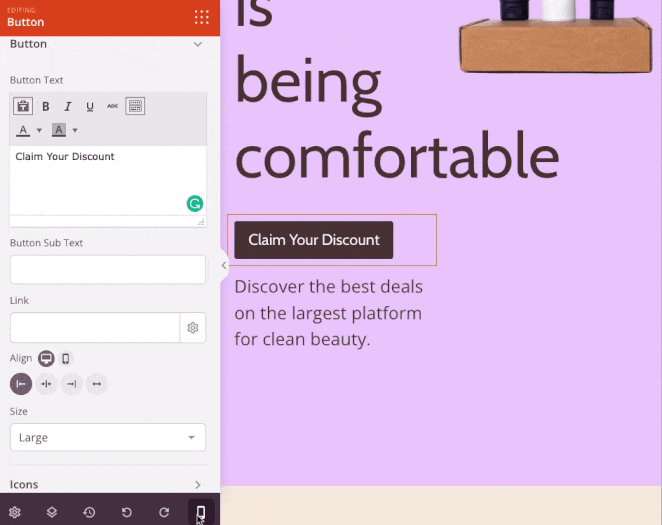
Task: Click inside the Button Text editor area
Action: (108, 181)
